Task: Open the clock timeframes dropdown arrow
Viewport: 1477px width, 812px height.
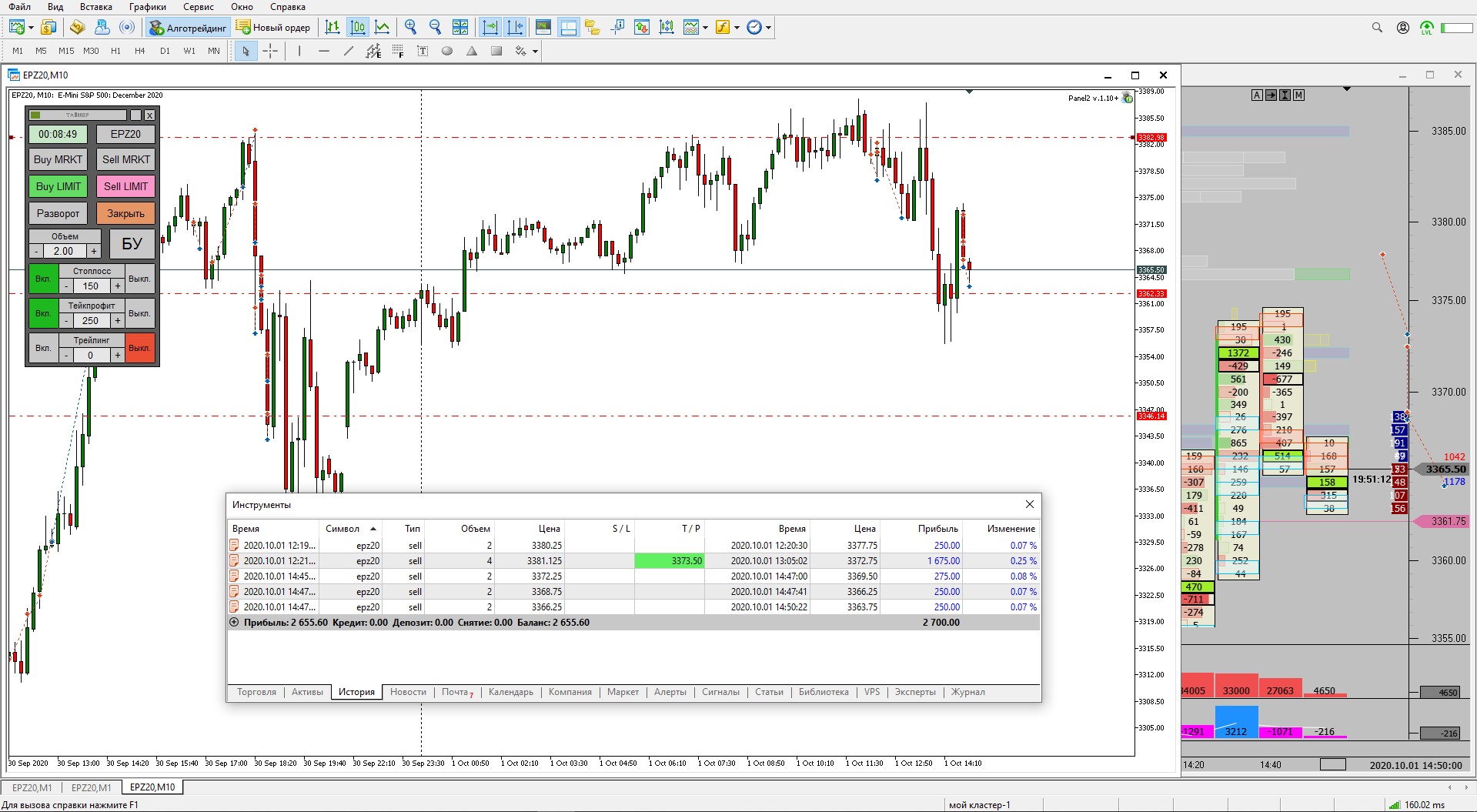Action: 768,28
